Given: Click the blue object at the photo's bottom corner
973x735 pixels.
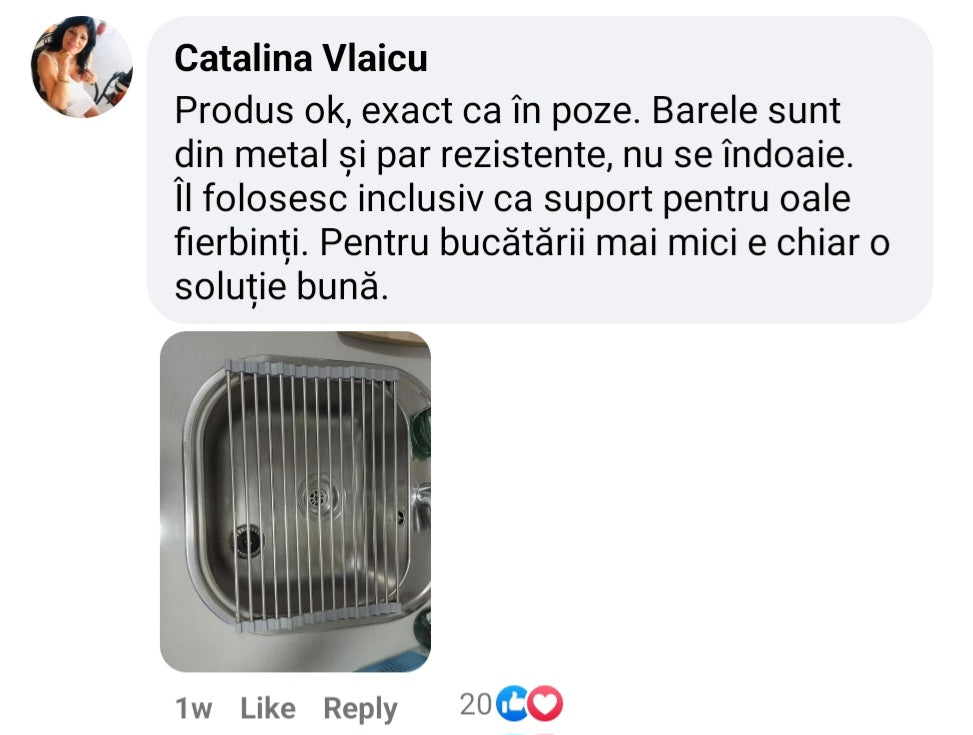Looking at the screenshot, I should coord(395,661).
